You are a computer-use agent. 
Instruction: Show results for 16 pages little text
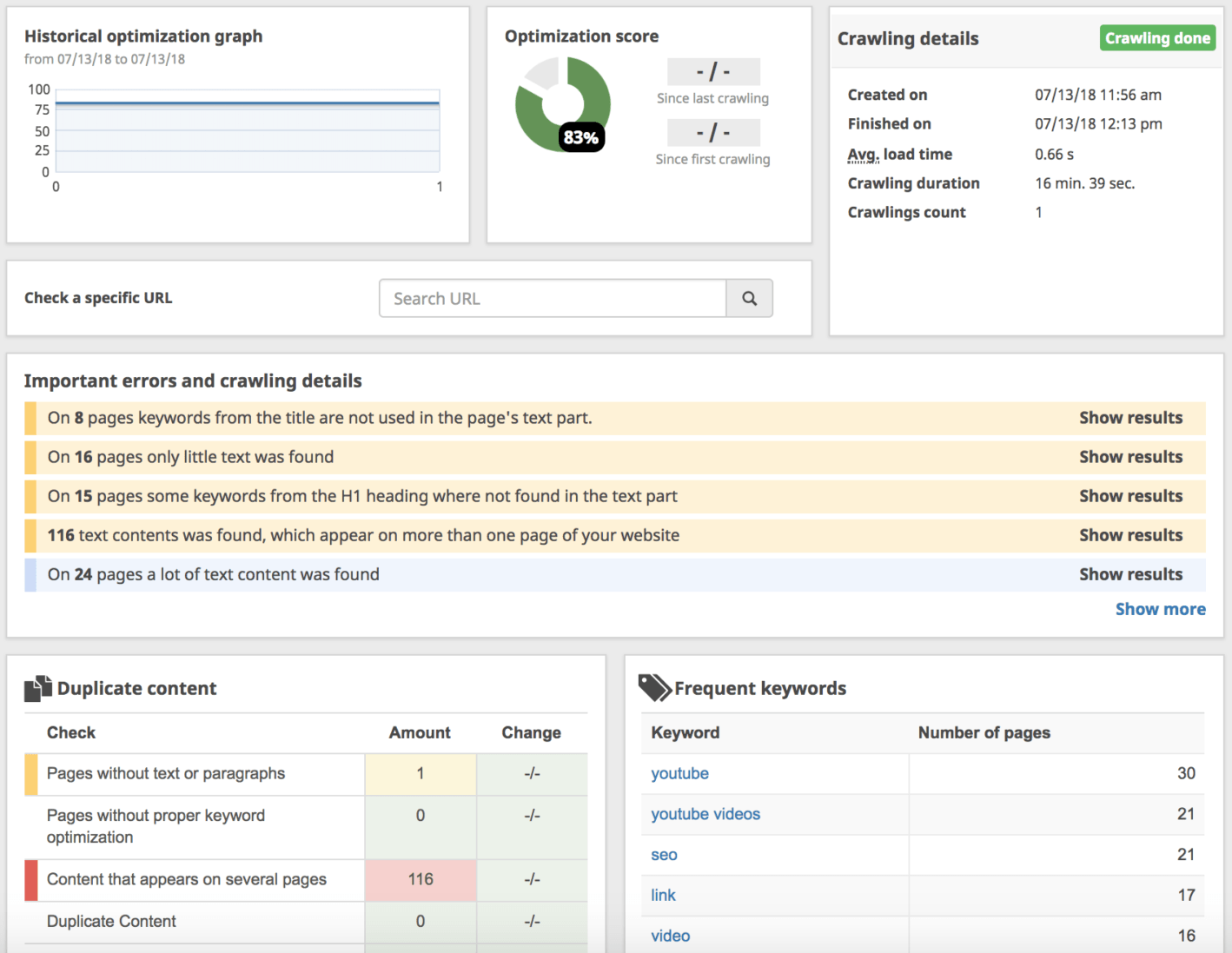coord(1129,457)
